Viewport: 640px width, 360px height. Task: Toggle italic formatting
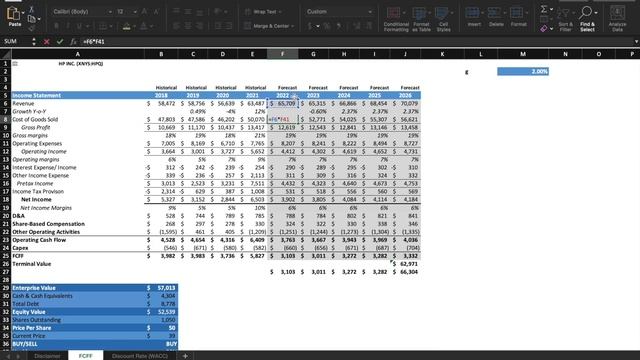click(x=68, y=26)
